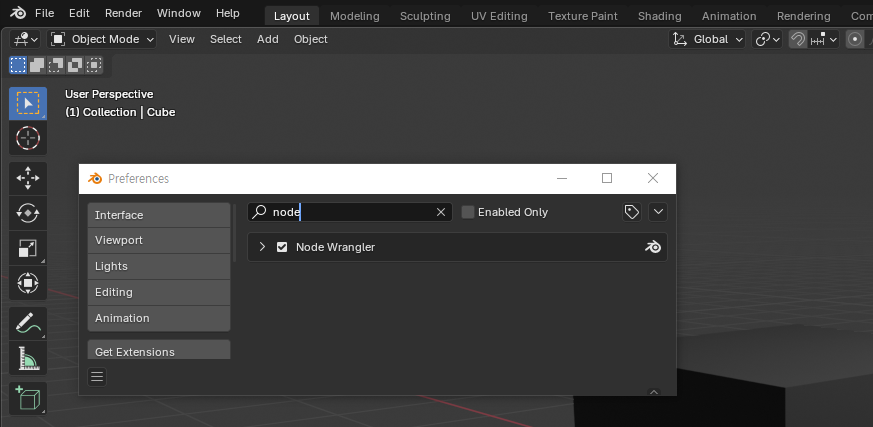
Task: Switch to the UV Editing workspace tab
Action: coord(499,16)
